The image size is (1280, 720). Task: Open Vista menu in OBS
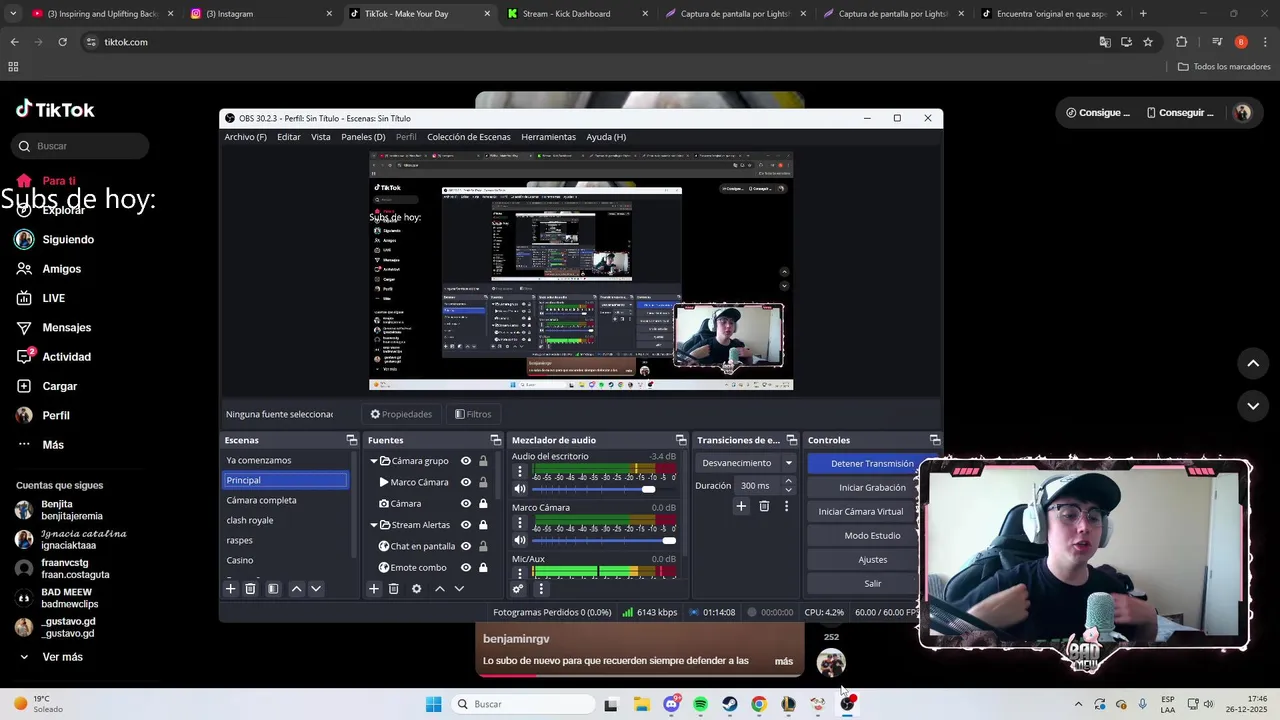click(320, 137)
